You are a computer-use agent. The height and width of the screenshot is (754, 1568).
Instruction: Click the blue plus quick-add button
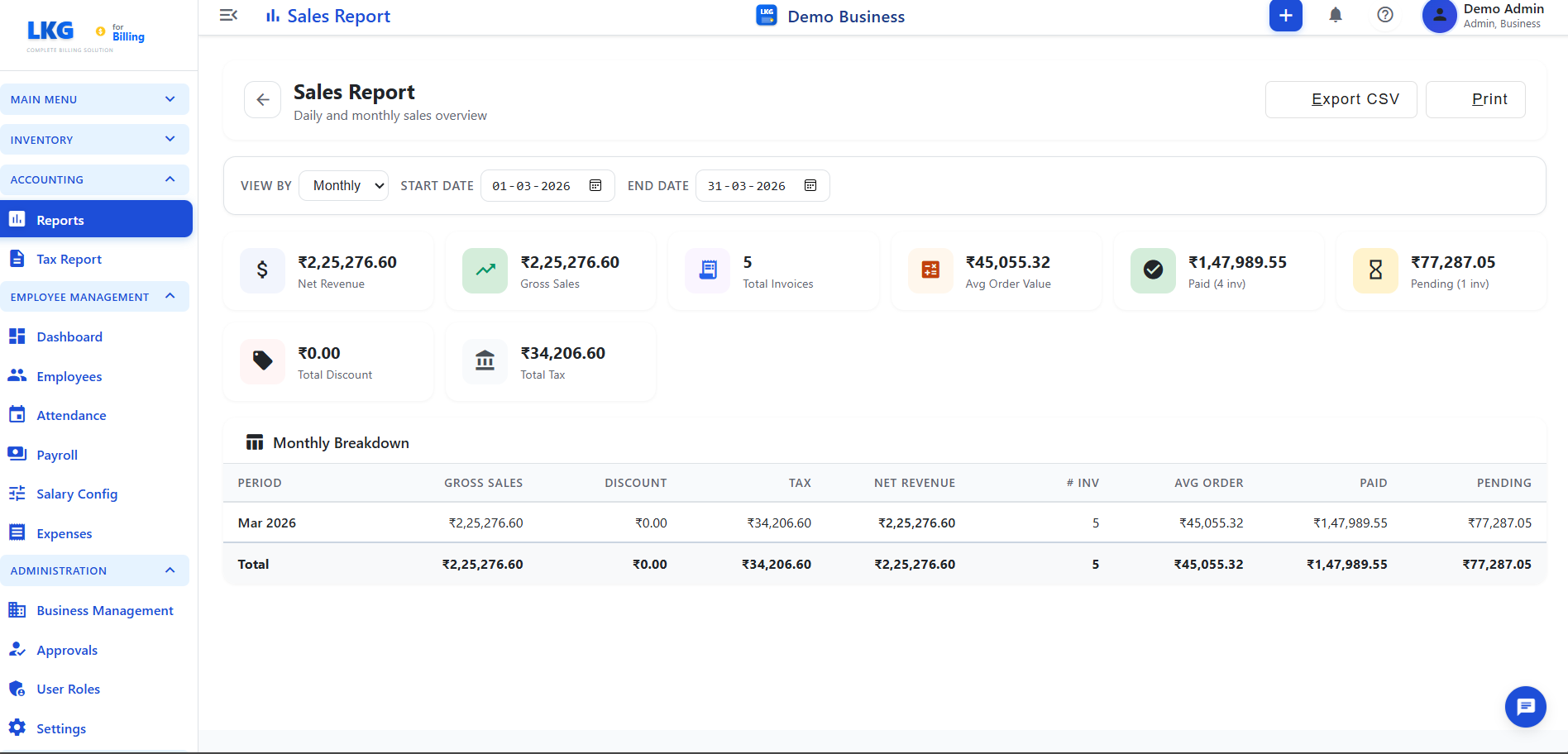[1285, 16]
